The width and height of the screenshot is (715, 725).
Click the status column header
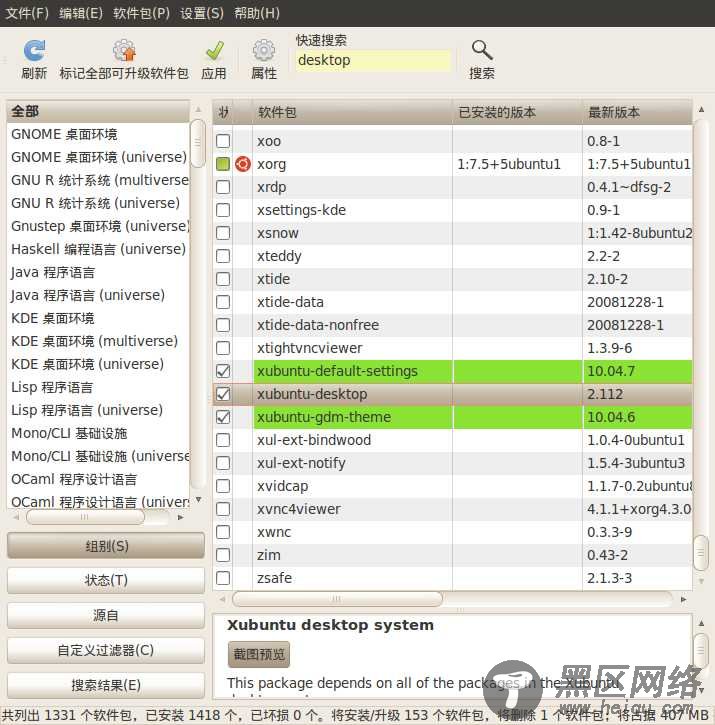point(223,112)
